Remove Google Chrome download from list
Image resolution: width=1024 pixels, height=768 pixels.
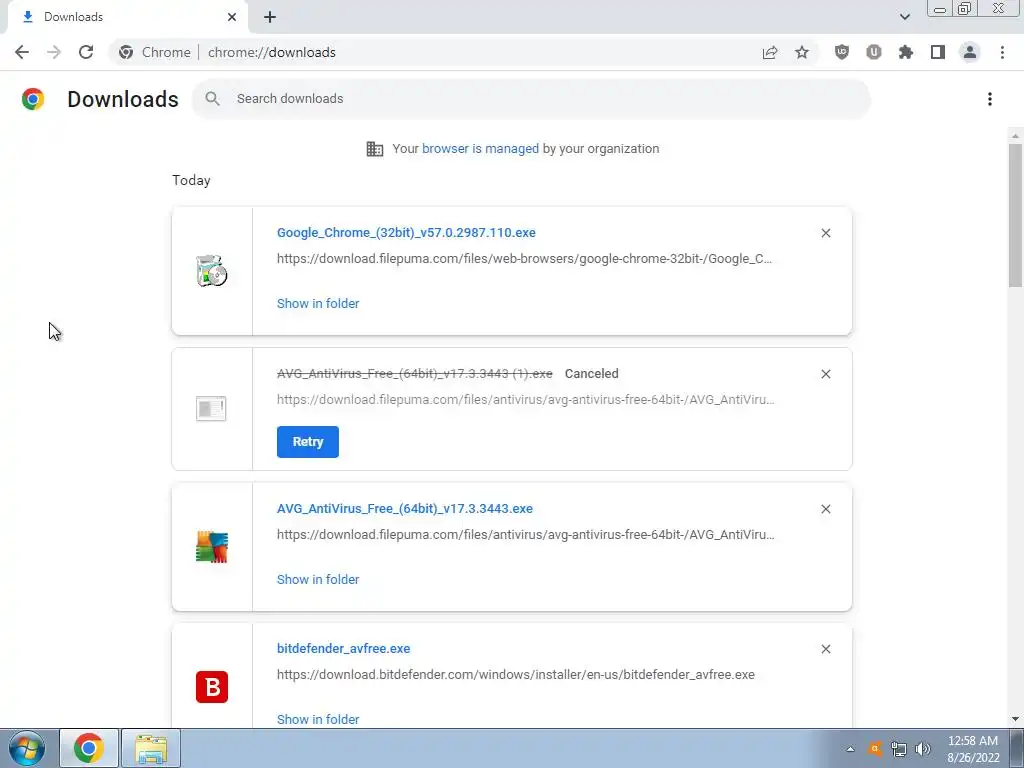click(x=825, y=233)
